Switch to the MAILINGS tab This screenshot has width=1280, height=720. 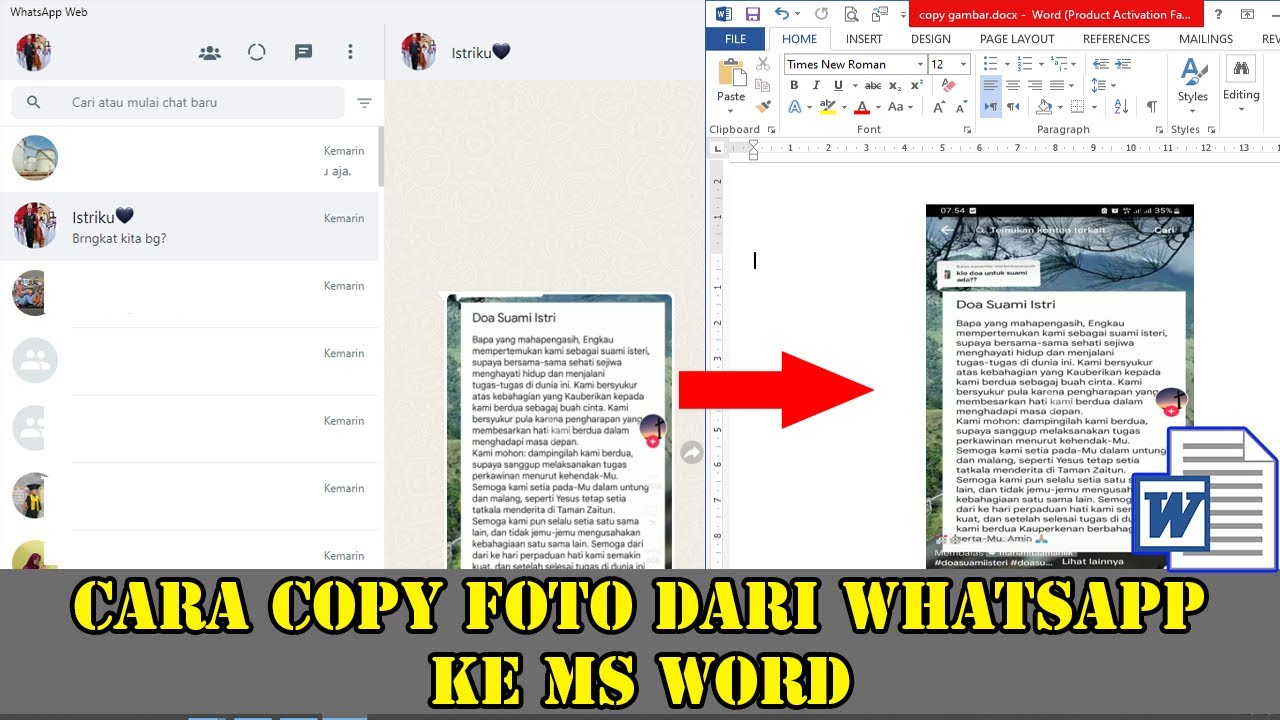click(x=1206, y=39)
